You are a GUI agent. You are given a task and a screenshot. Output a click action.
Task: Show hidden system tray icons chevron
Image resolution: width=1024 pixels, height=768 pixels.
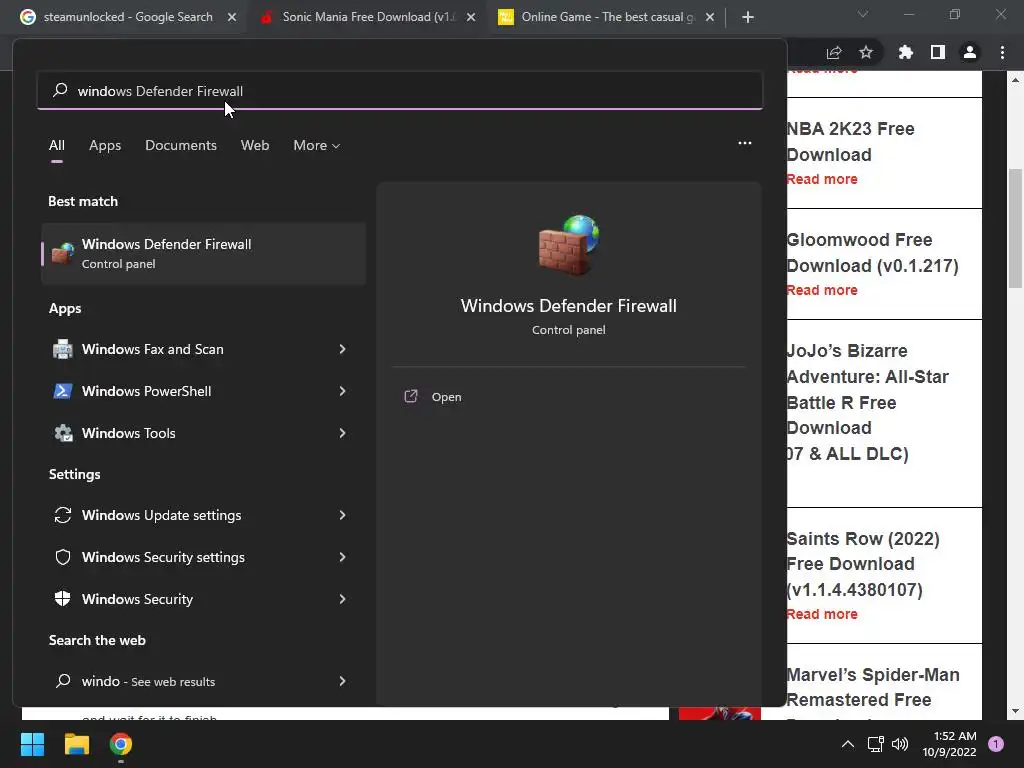point(848,744)
